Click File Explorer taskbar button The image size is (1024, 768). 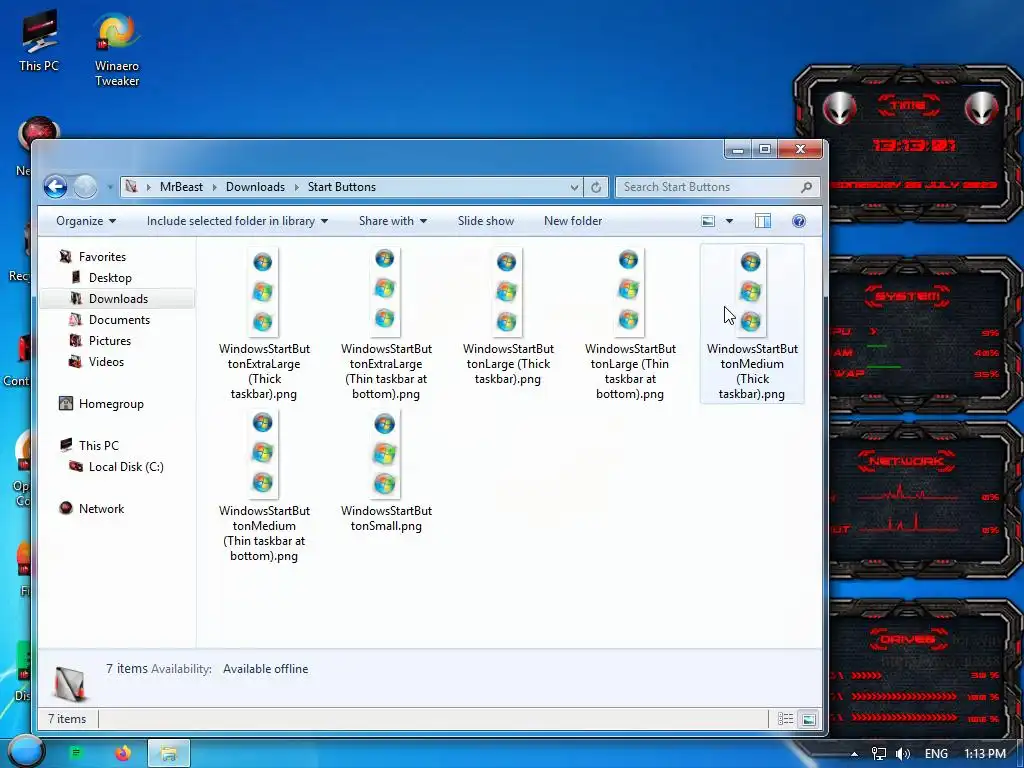168,753
